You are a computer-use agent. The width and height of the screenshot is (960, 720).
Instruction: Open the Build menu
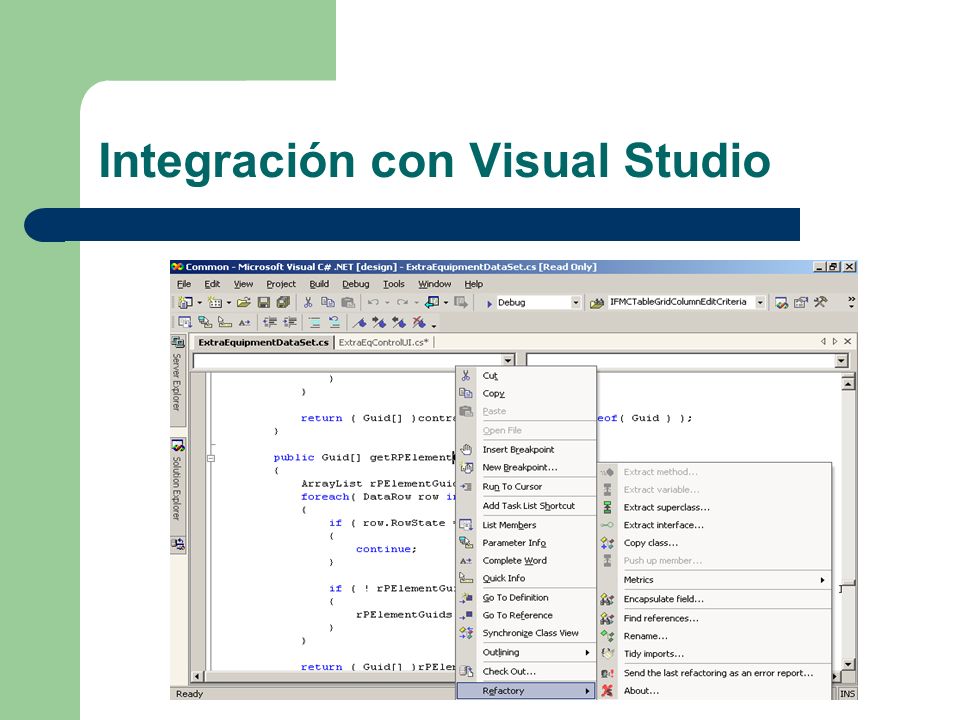[x=319, y=284]
